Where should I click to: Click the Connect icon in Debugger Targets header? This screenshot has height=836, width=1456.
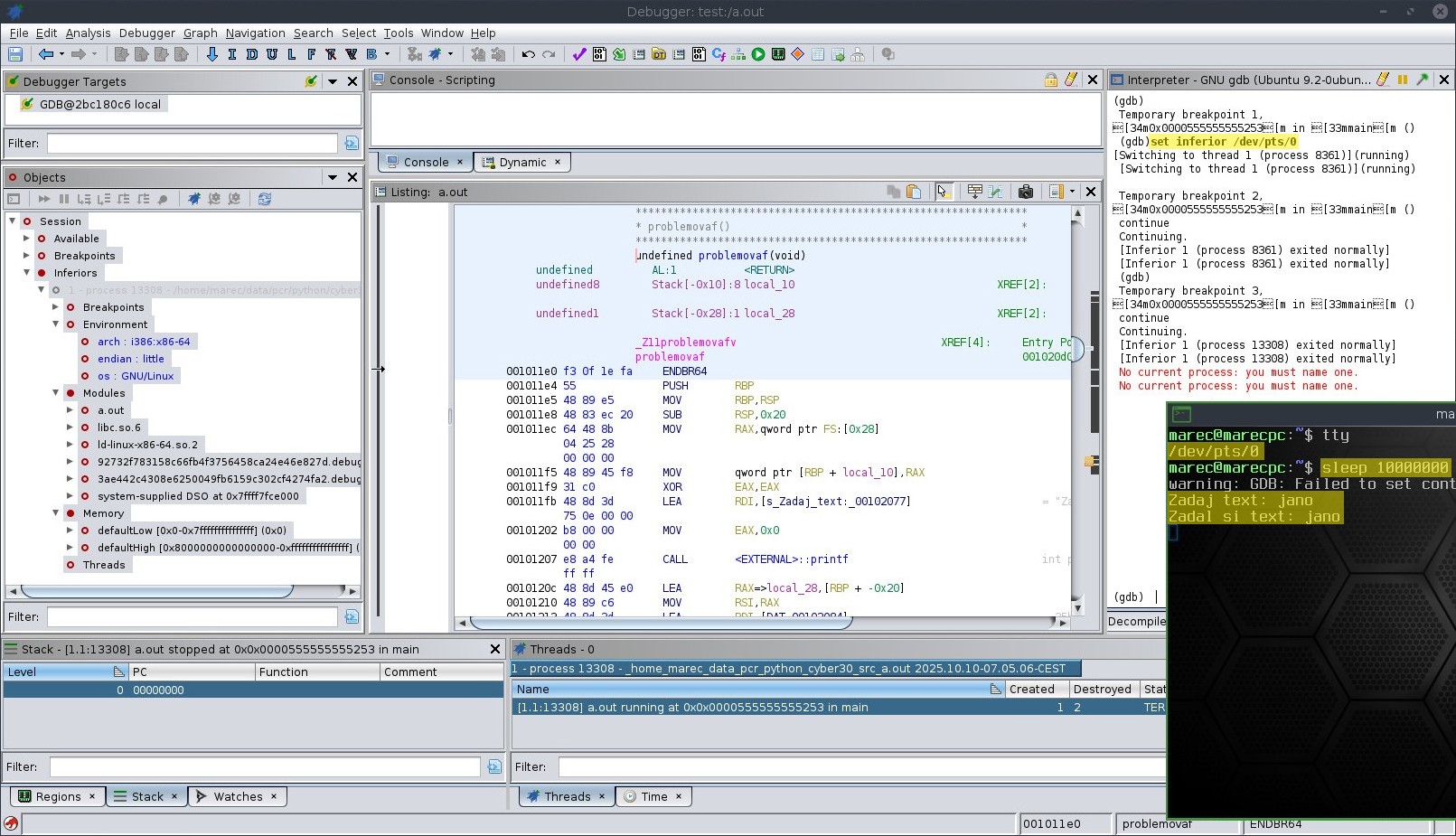pos(311,81)
